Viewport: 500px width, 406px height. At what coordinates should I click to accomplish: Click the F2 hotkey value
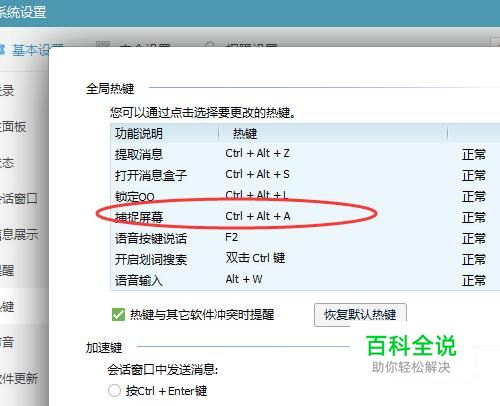tap(231, 237)
